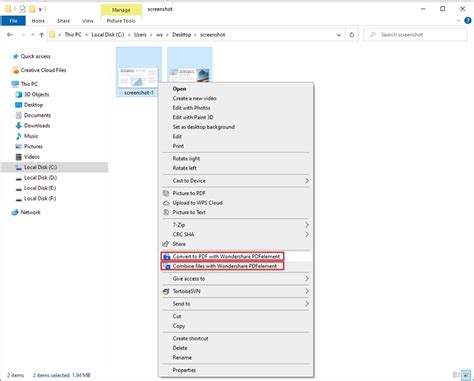
Task: Click Users in the address breadcrumb
Action: pos(140,35)
